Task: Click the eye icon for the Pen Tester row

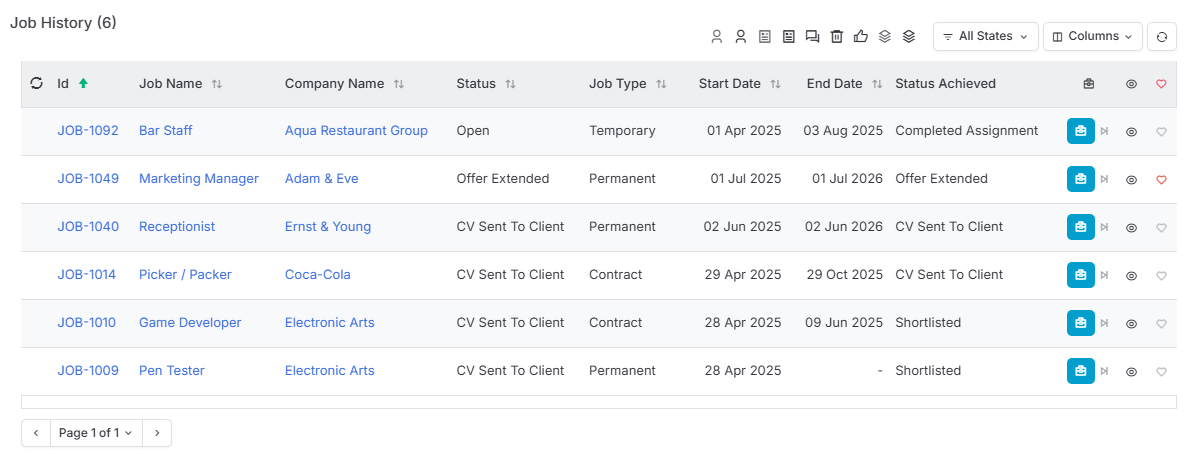Action: (x=1131, y=372)
